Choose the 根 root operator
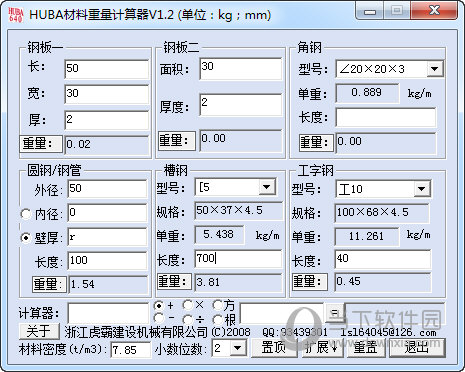 [x=218, y=320]
